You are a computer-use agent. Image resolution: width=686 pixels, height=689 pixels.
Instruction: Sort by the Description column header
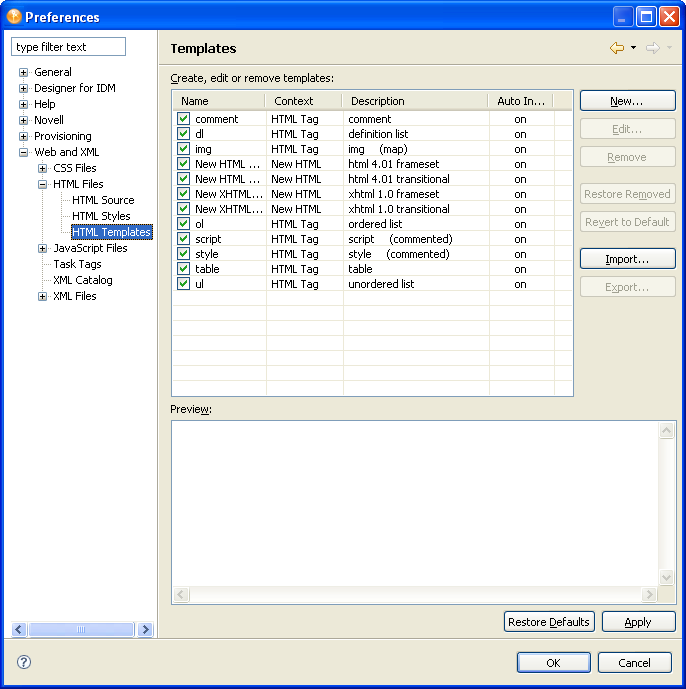(415, 101)
